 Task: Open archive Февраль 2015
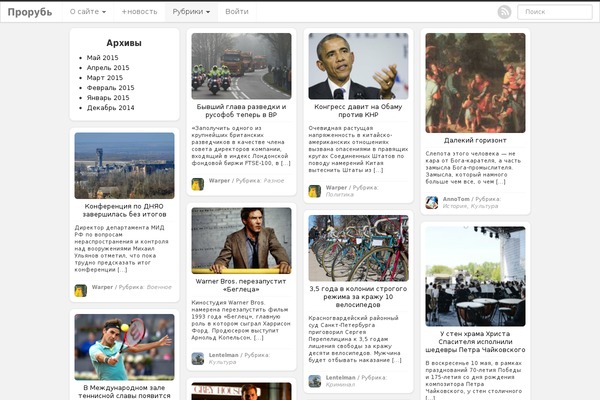click(111, 88)
